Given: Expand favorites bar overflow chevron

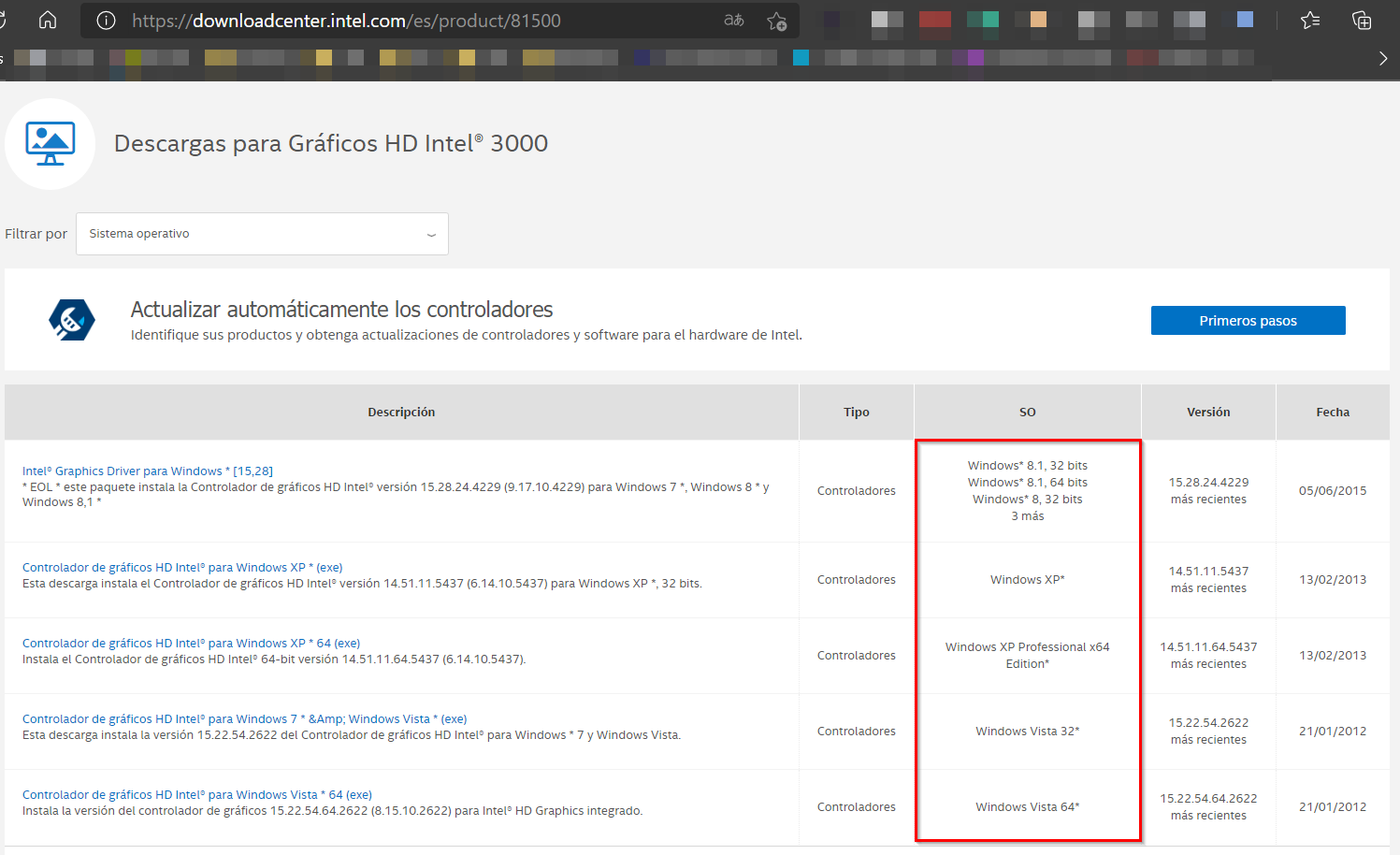Looking at the screenshot, I should coord(1383,58).
